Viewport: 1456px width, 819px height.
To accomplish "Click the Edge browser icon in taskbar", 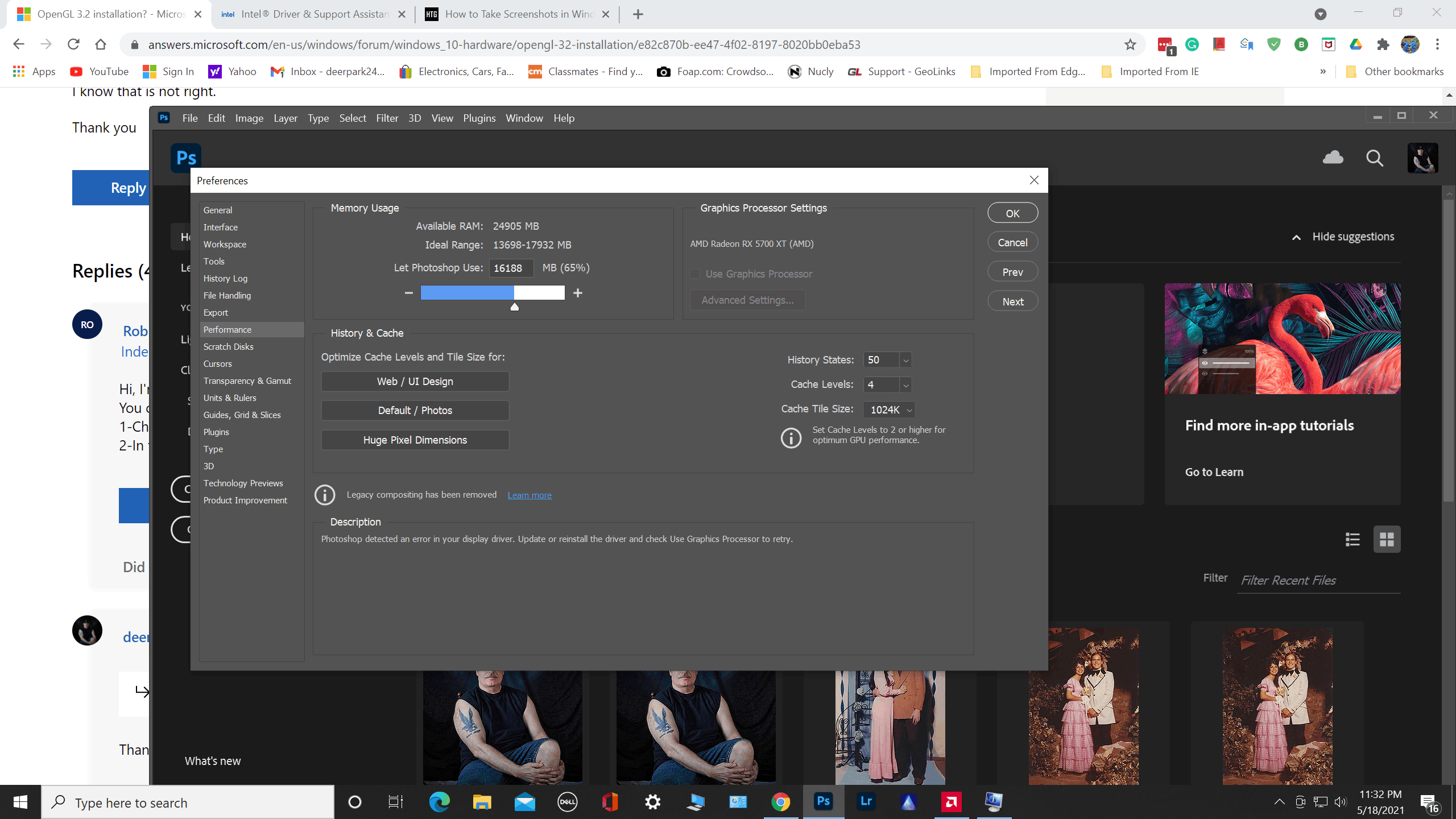I will 439,802.
